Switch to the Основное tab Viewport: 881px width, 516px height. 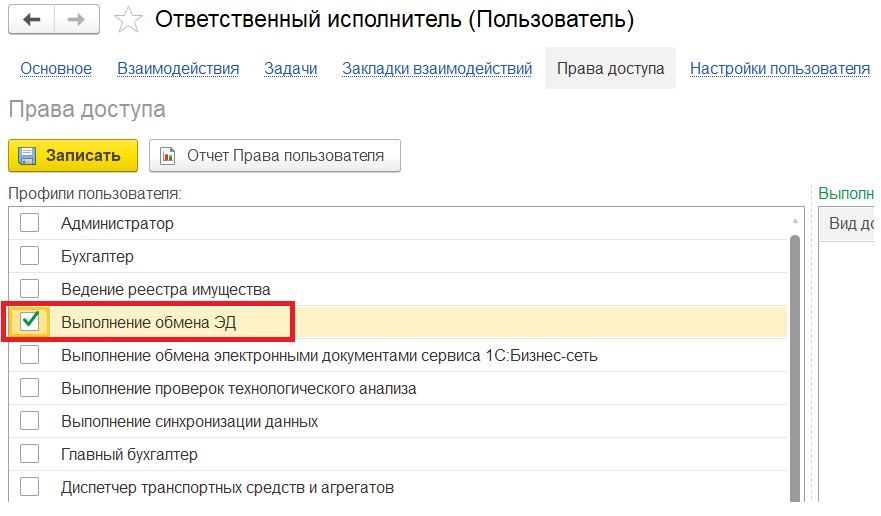point(56,69)
